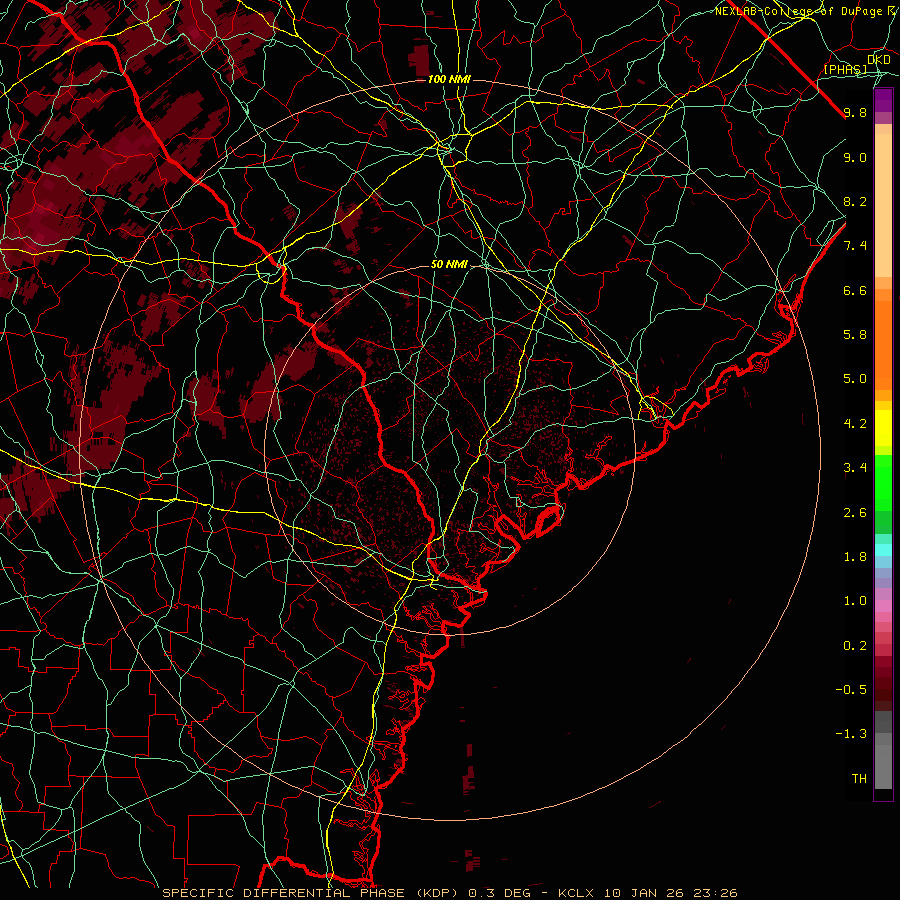
Task: Click the "SPECIFIC DIFFERENTIAL PHASE (KDP)" caption text
Action: [313, 893]
